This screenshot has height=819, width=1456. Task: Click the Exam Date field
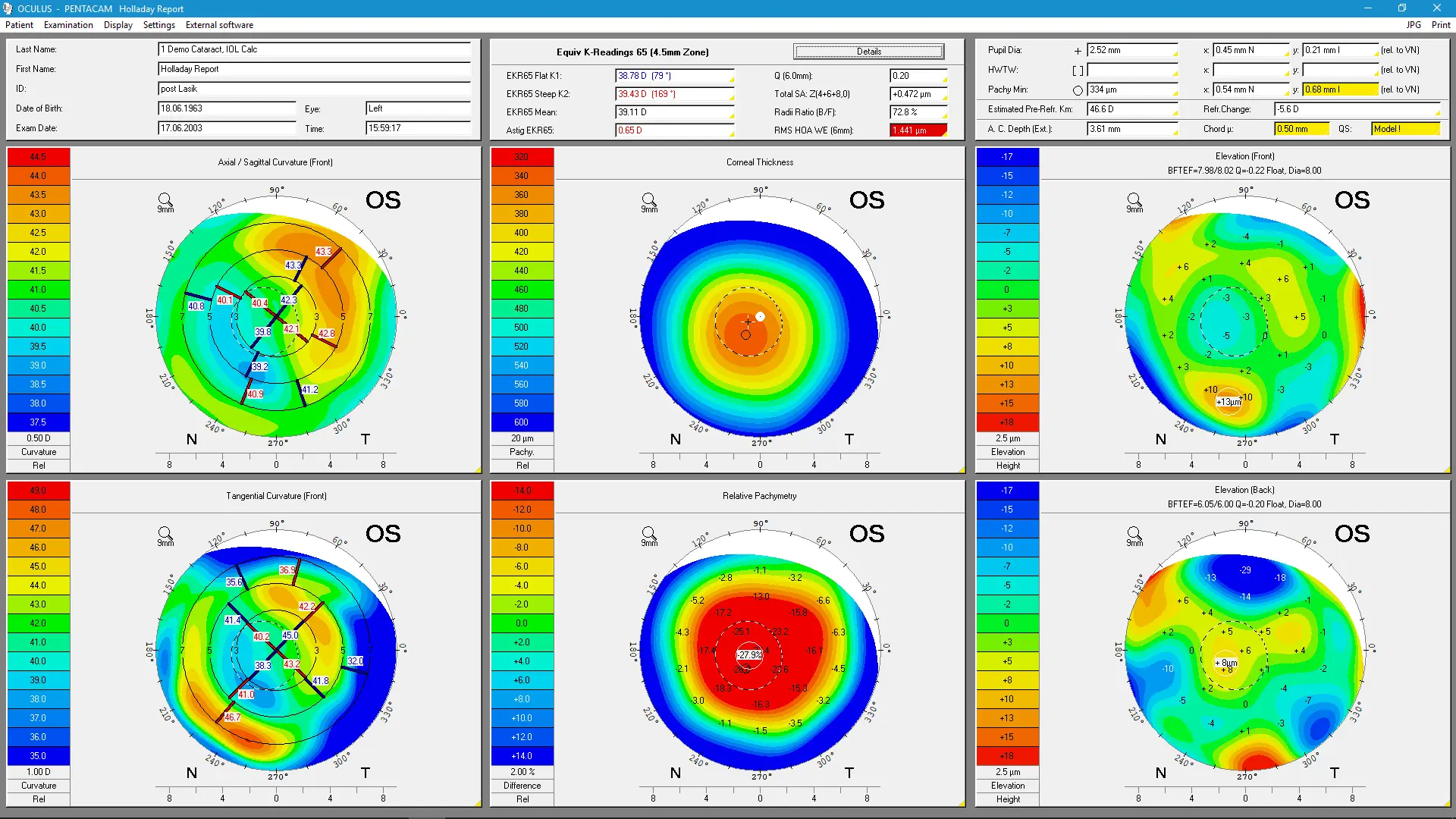coord(227,128)
